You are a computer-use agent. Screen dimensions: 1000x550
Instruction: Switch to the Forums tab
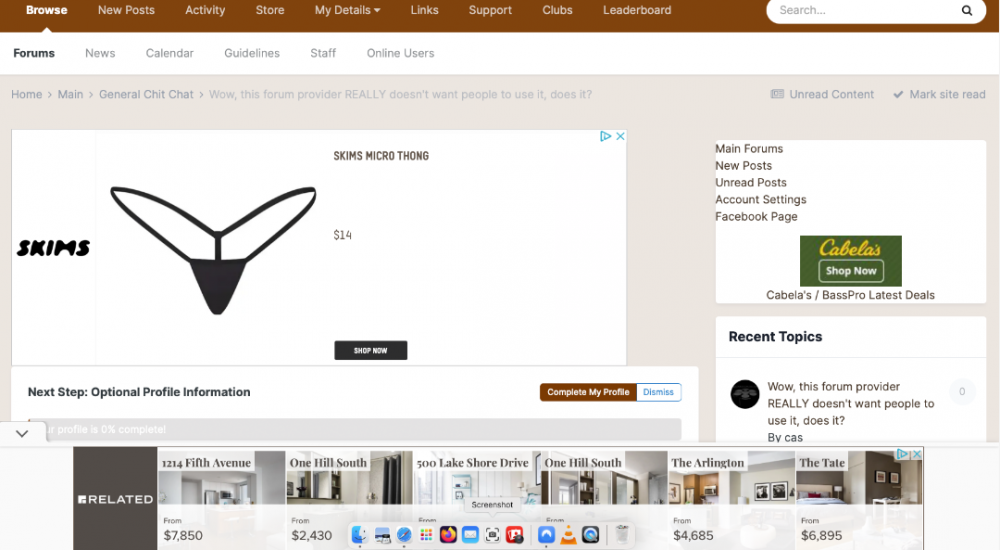[34, 53]
